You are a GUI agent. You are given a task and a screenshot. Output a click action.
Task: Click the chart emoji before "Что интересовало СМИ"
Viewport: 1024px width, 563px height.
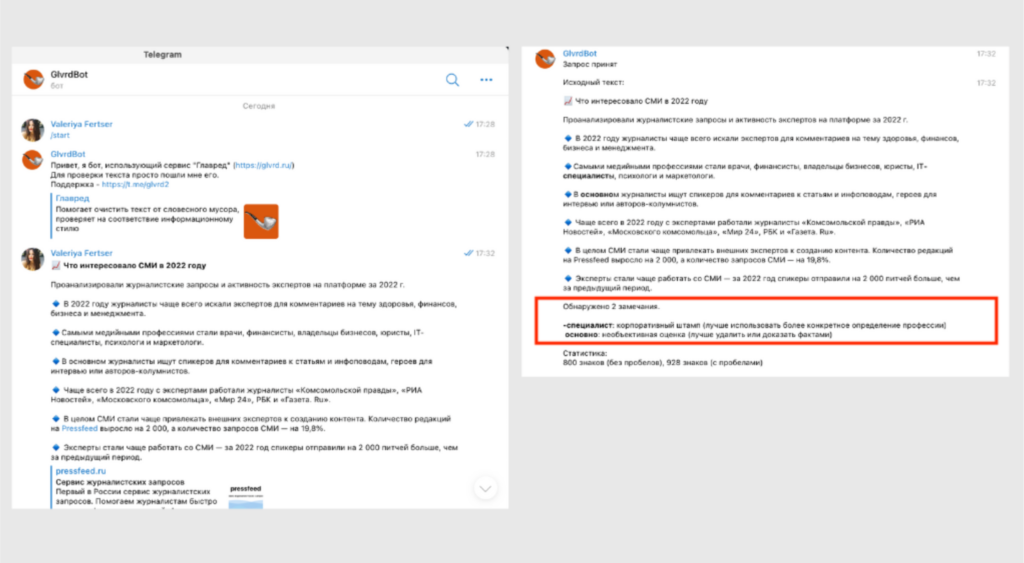(x=56, y=266)
